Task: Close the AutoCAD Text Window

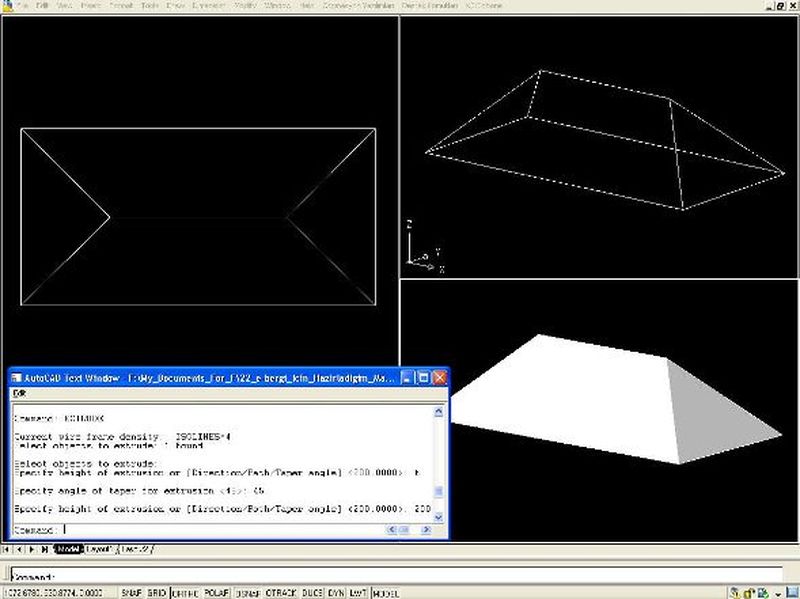Action: pos(440,378)
